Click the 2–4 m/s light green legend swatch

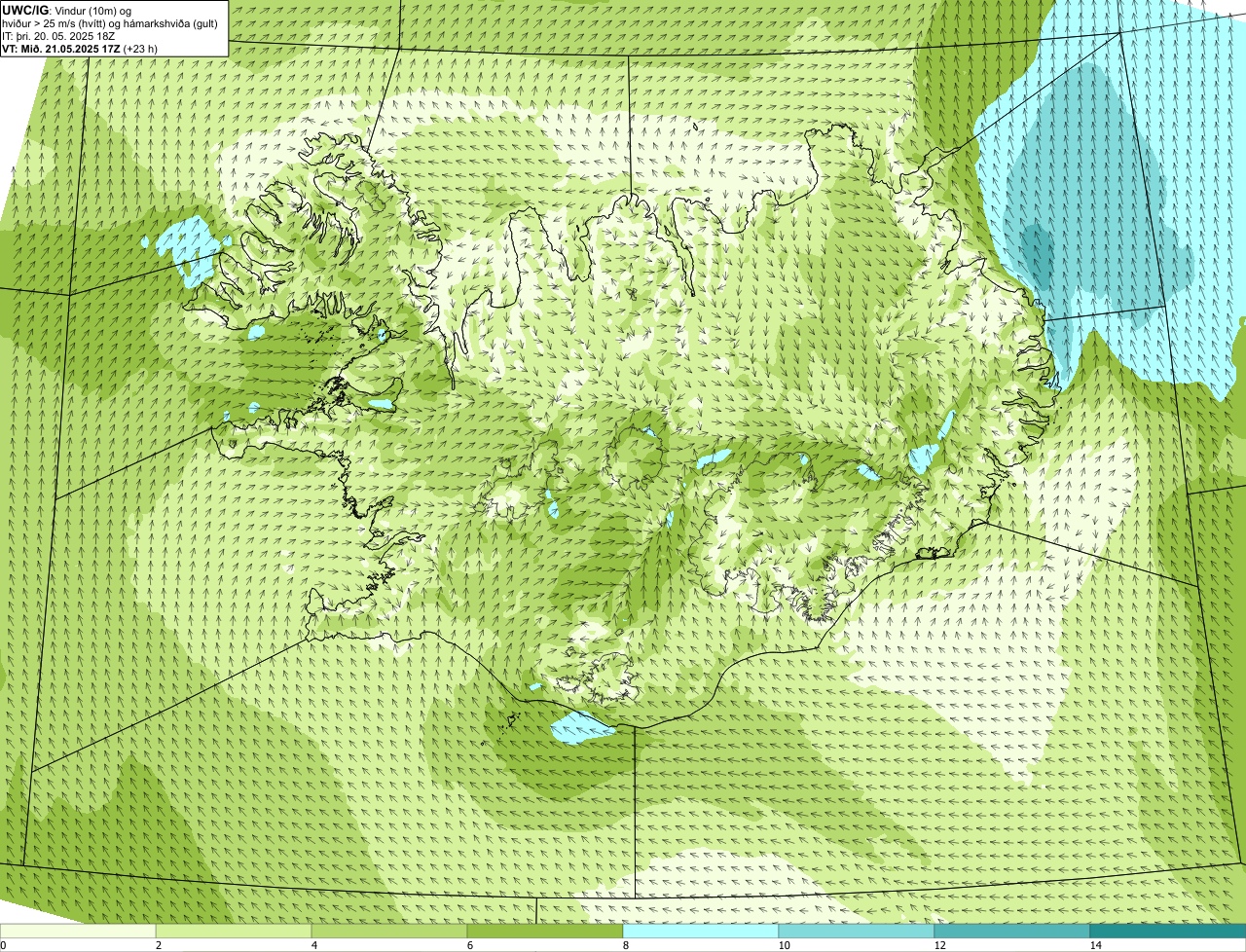[234, 931]
